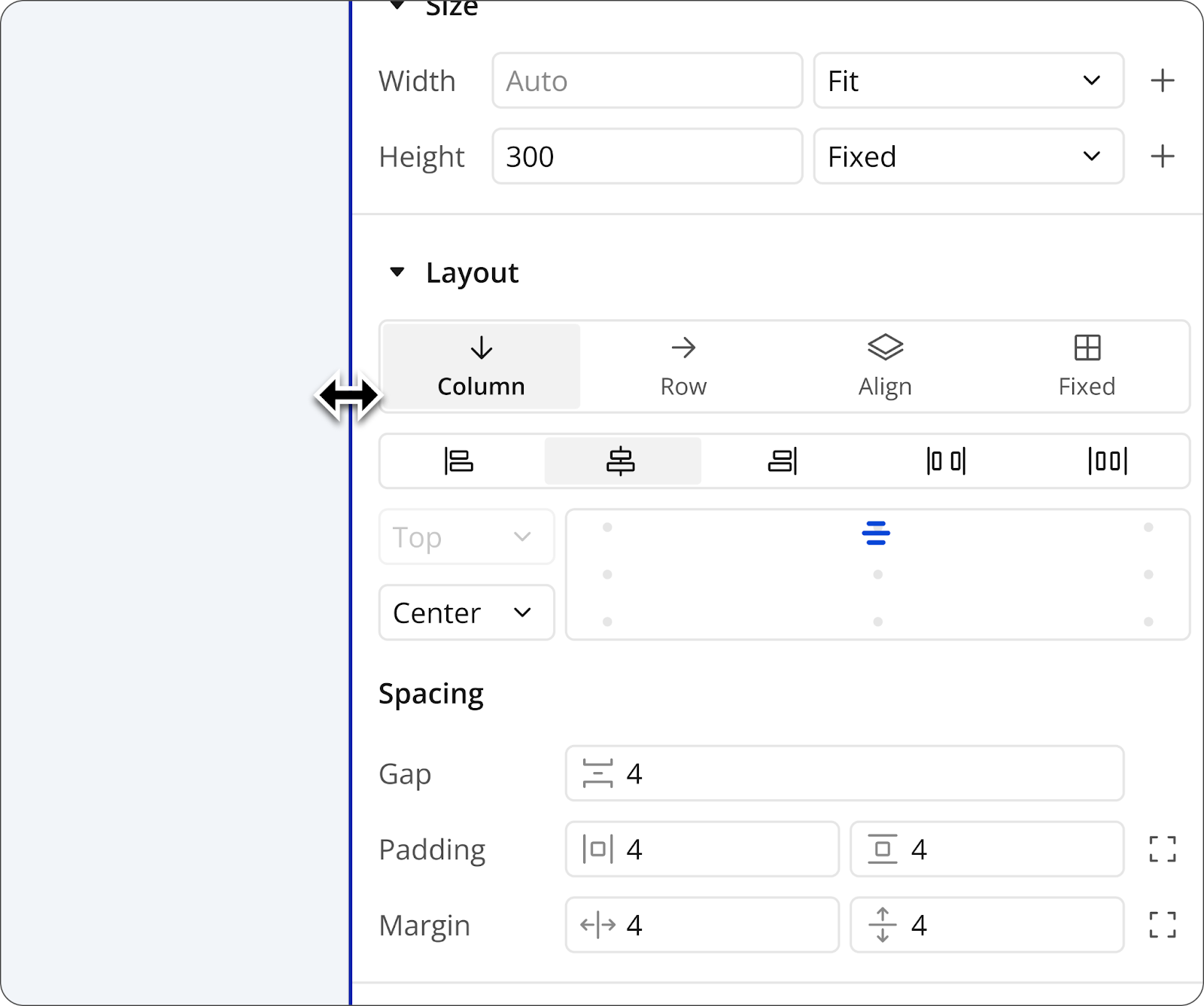
Task: Choose Column layout mode
Action: [x=481, y=366]
